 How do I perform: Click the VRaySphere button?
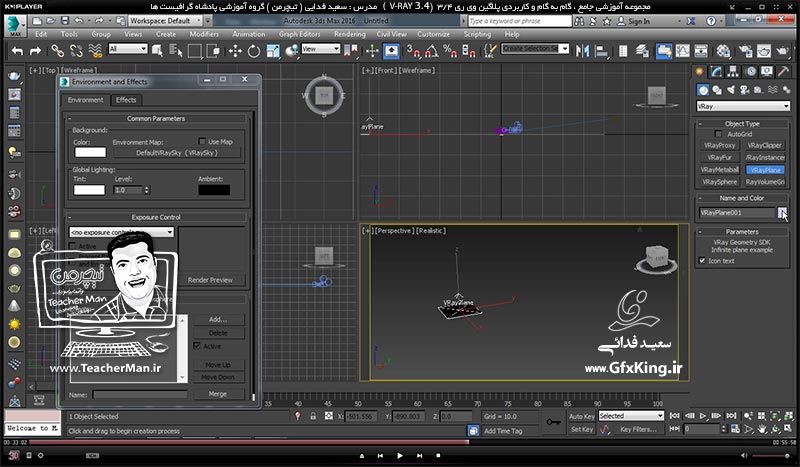[719, 182]
